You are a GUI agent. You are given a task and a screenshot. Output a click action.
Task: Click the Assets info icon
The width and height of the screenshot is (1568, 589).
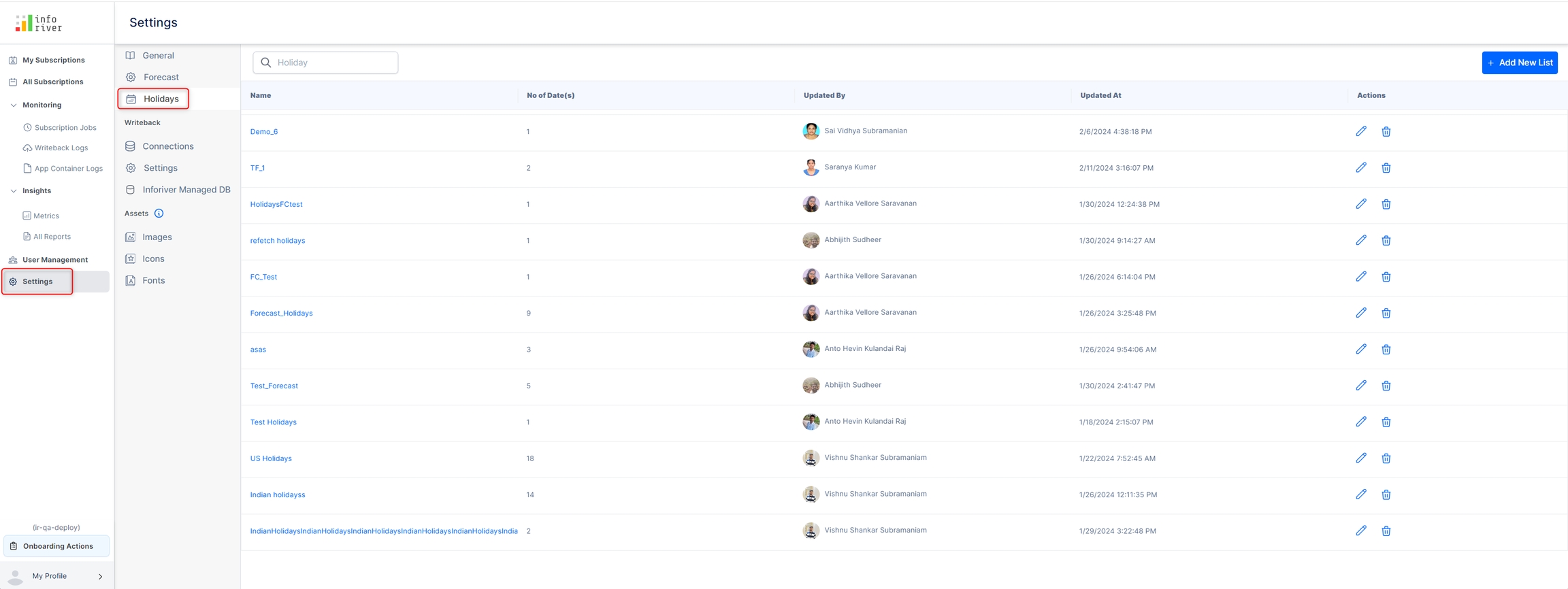[159, 214]
